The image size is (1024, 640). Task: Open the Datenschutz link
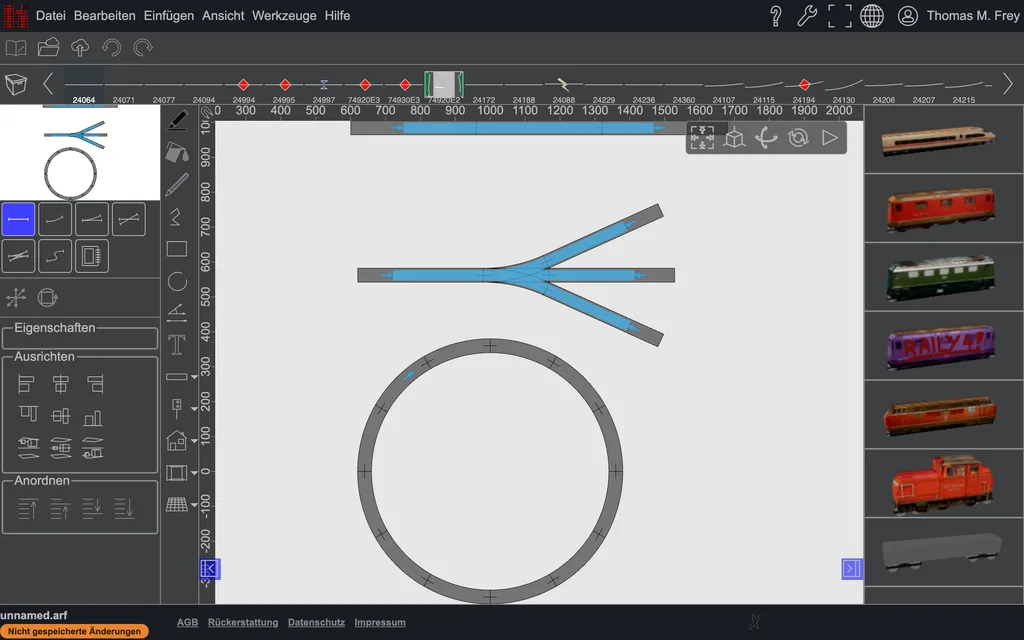click(x=316, y=622)
